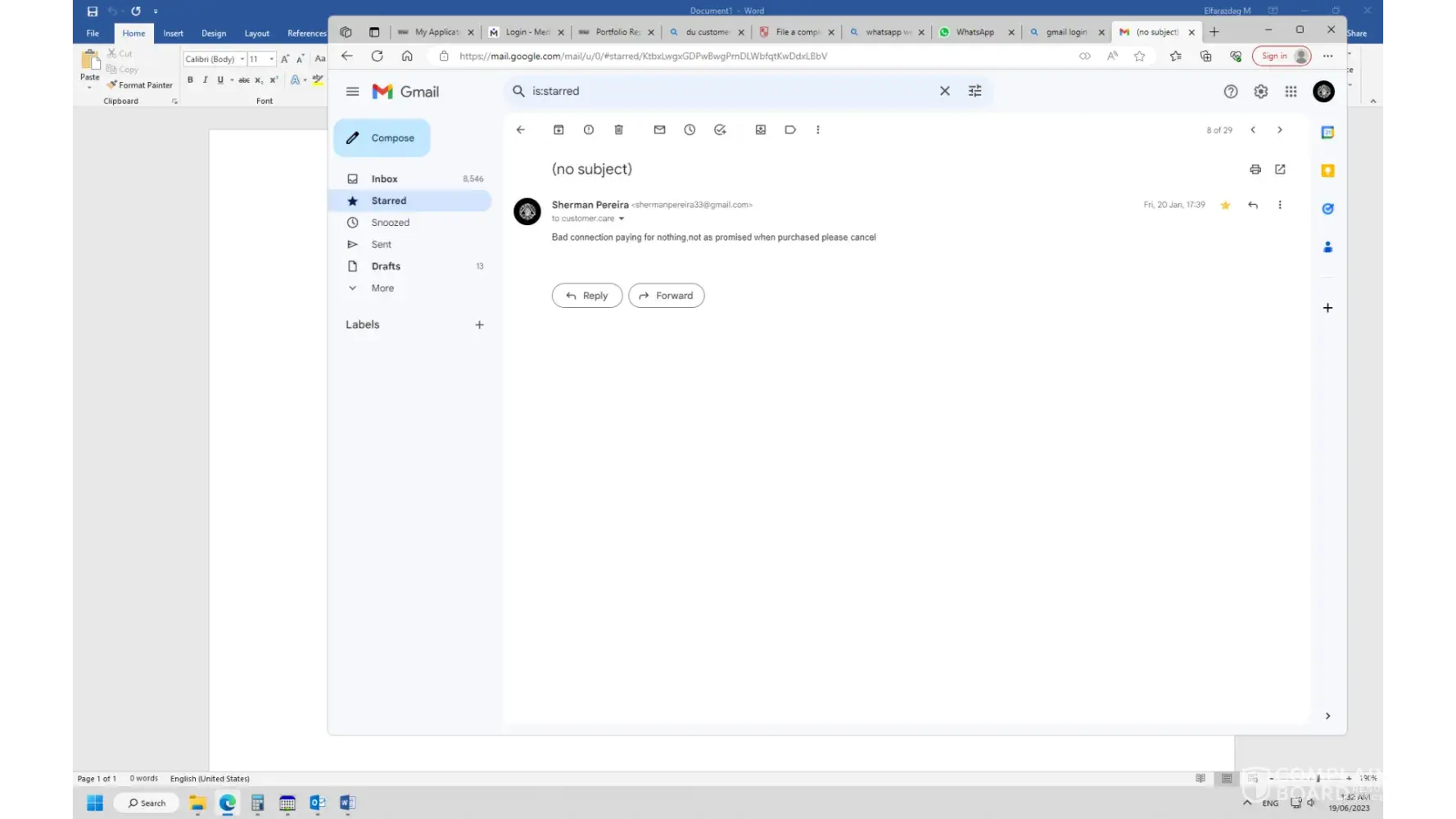Click Get Add-ons plus in side panel
The image size is (1456, 819).
pos(1328,308)
